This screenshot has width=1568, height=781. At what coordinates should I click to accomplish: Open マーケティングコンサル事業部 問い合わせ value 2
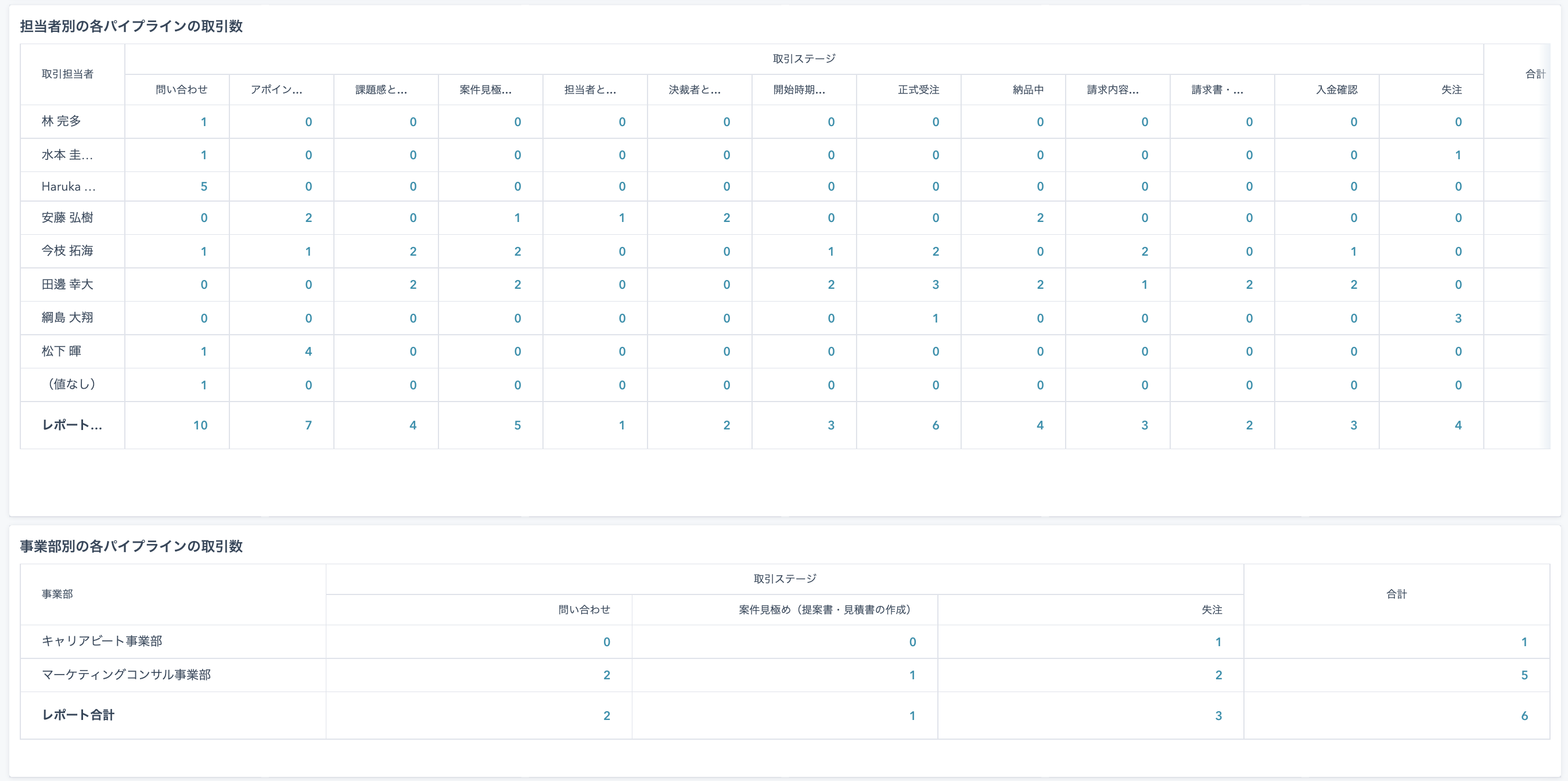pyautogui.click(x=607, y=675)
